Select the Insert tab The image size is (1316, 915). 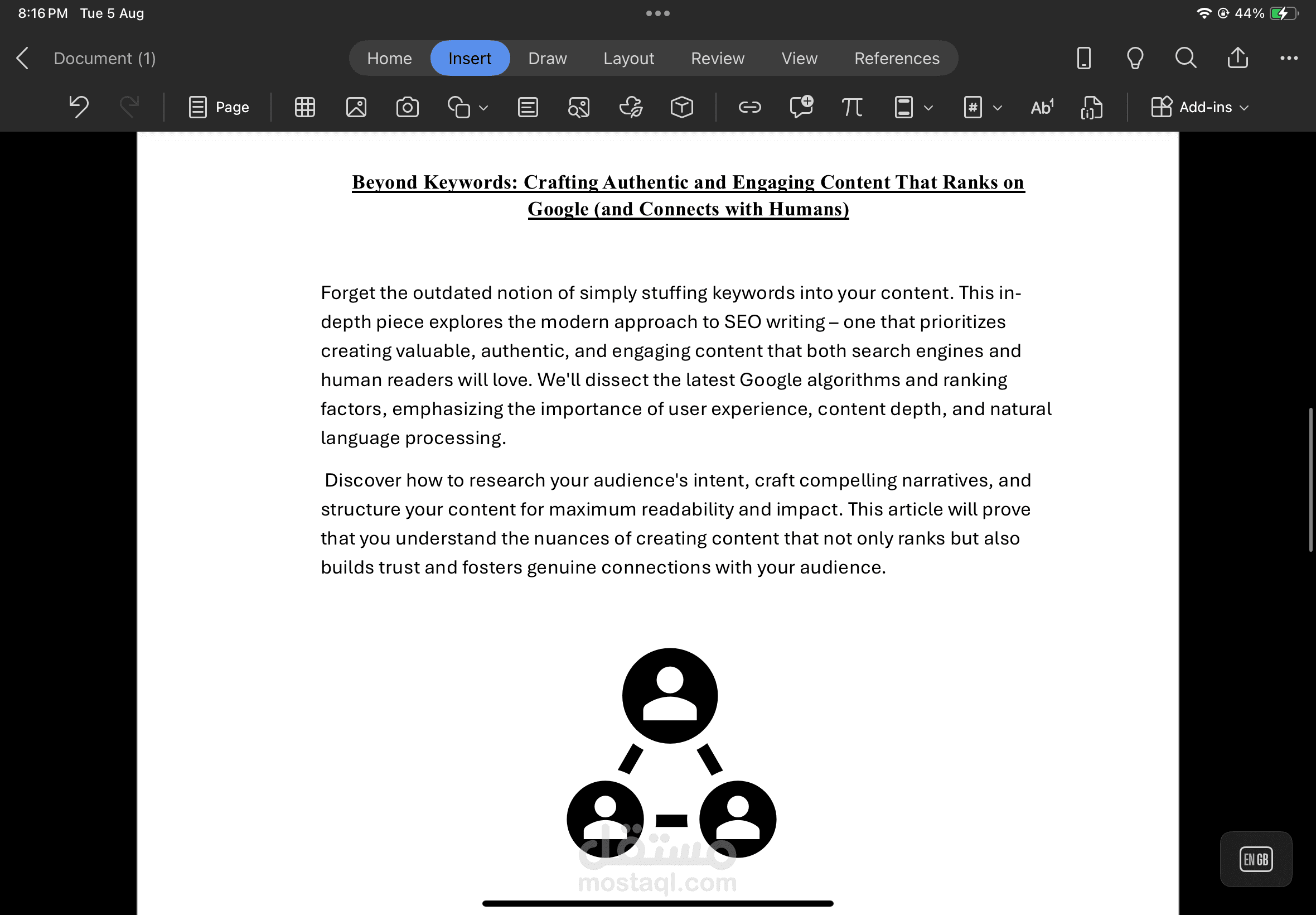pyautogui.click(x=470, y=59)
